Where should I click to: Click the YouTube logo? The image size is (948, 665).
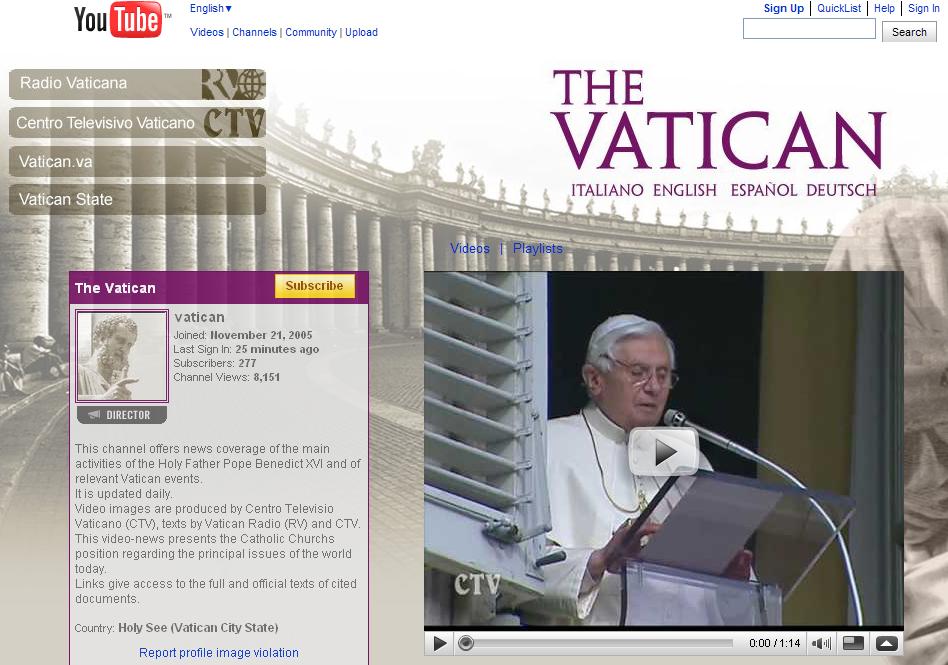tap(117, 20)
